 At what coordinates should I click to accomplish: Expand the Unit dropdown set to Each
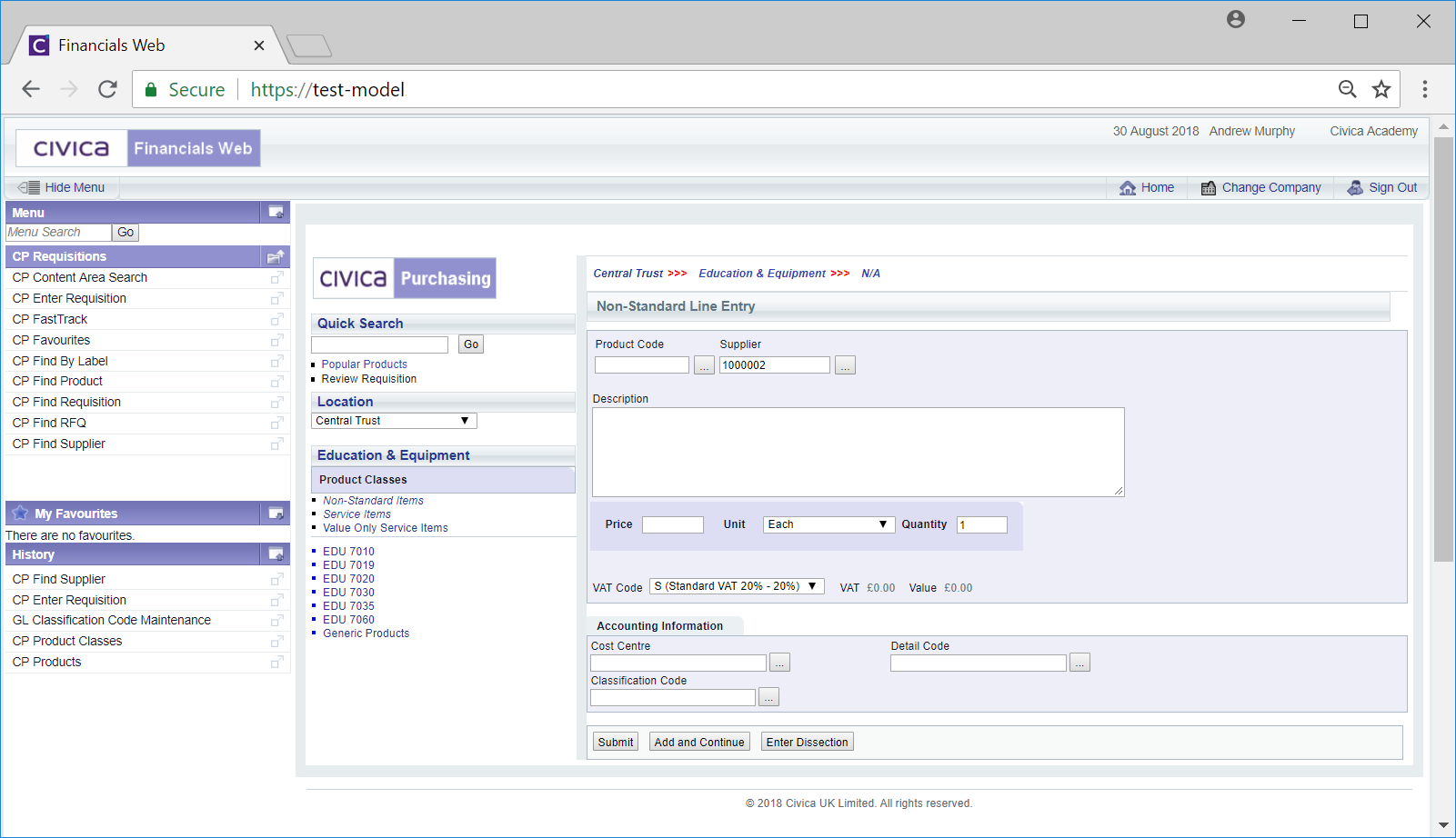pos(827,524)
